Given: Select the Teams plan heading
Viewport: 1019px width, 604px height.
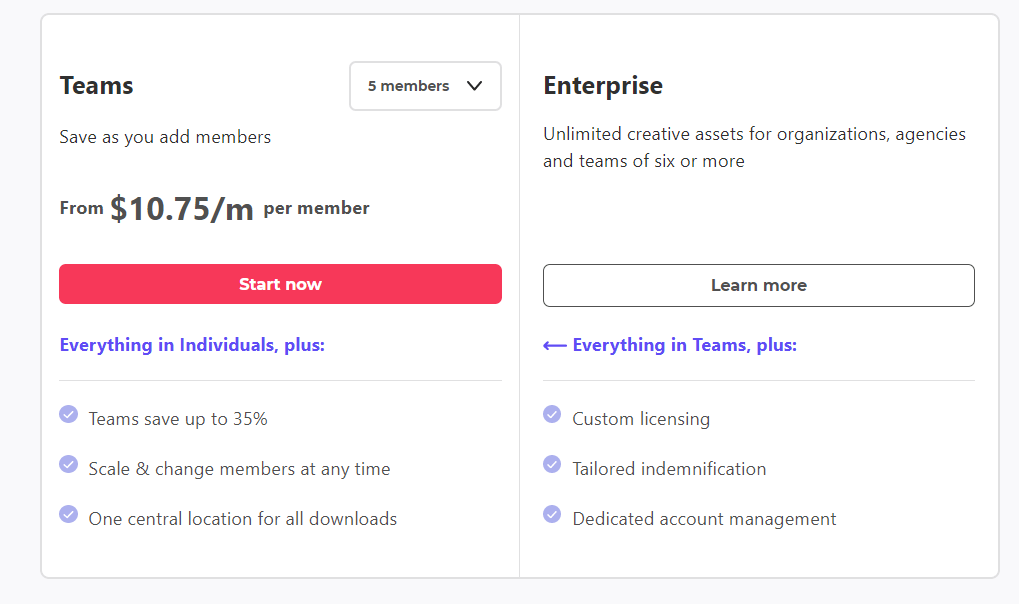Looking at the screenshot, I should click(96, 86).
